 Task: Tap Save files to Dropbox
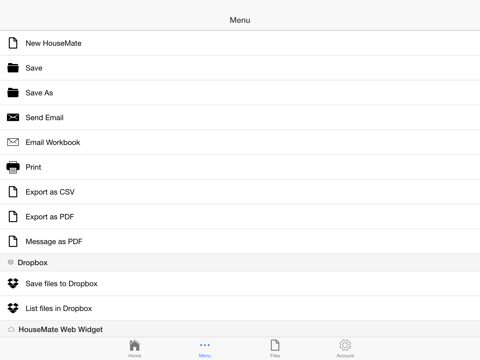(240, 283)
